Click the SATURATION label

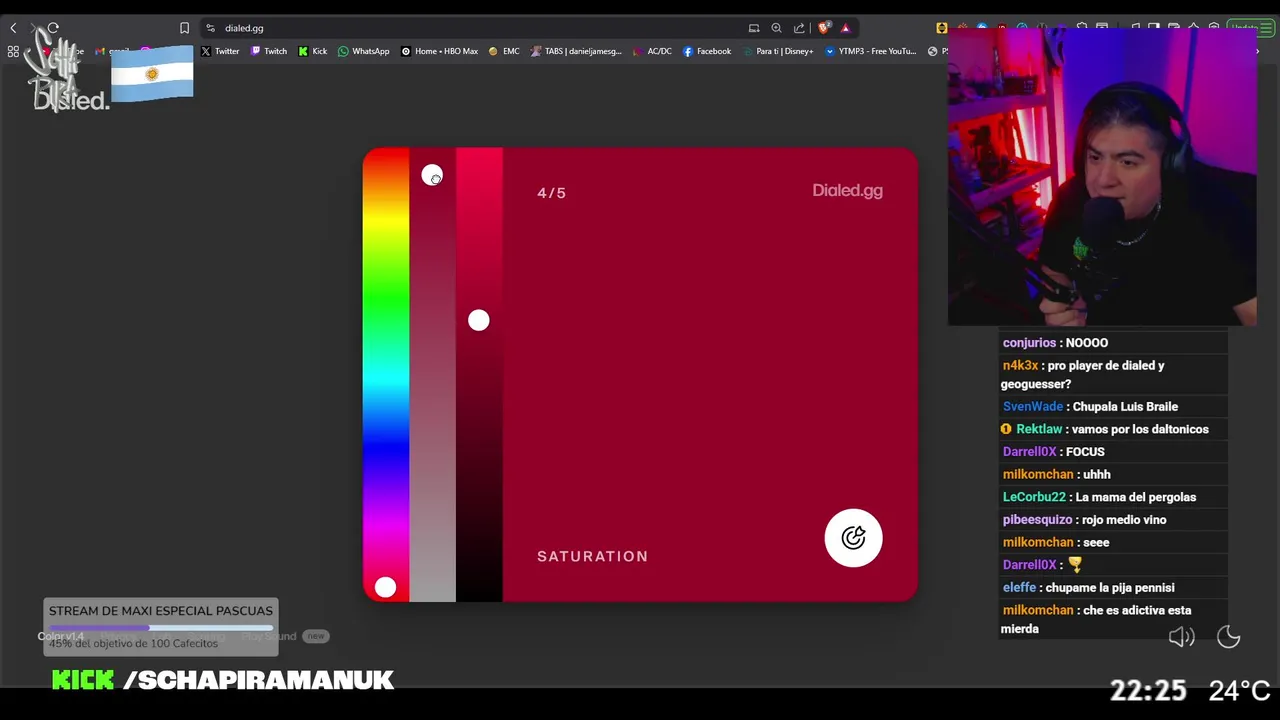pos(593,556)
